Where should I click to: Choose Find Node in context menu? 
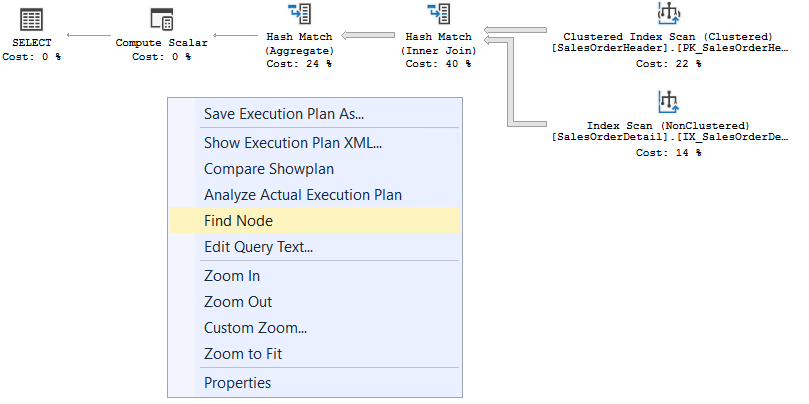point(238,221)
